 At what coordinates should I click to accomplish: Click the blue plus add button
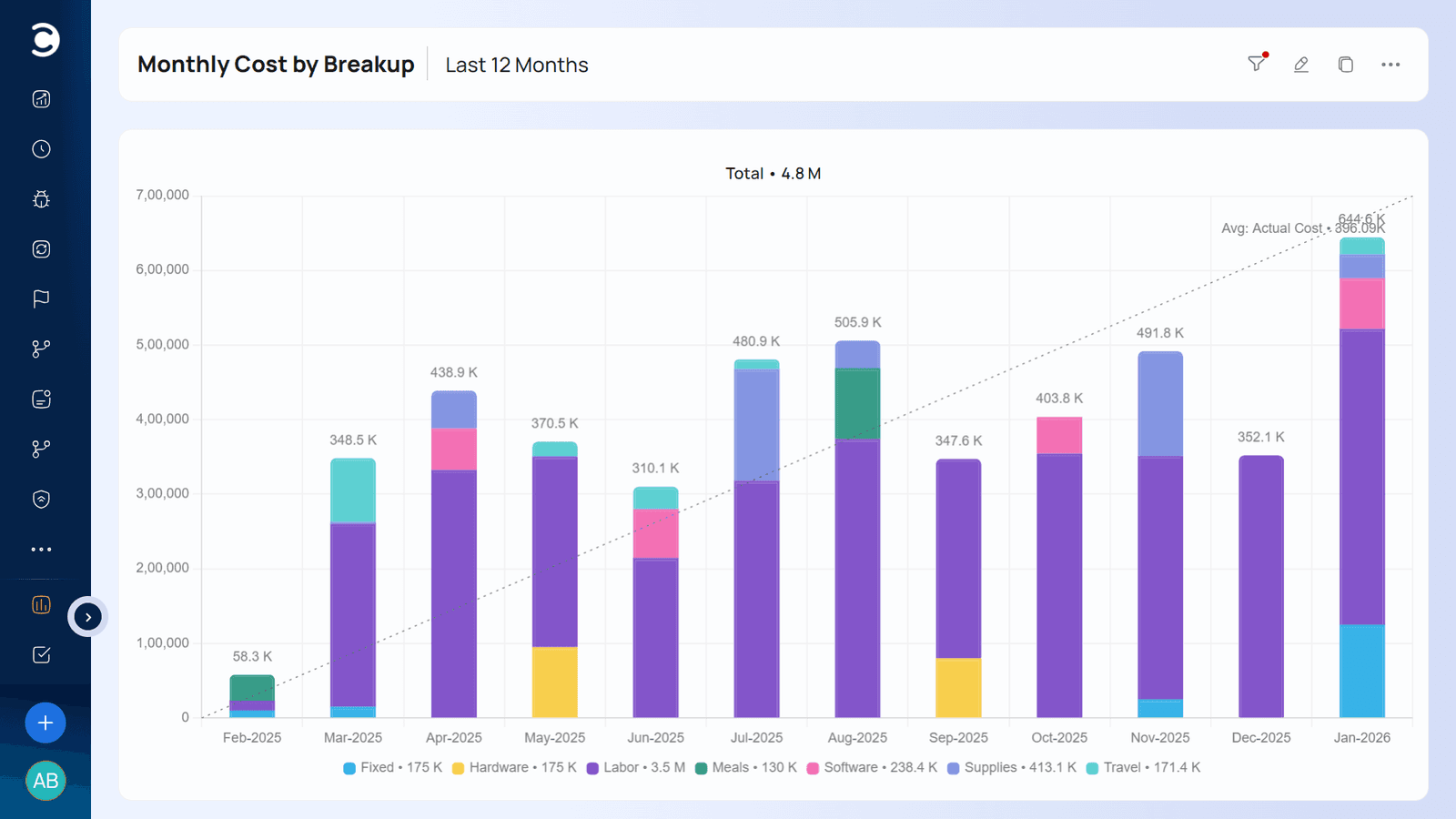(x=45, y=723)
